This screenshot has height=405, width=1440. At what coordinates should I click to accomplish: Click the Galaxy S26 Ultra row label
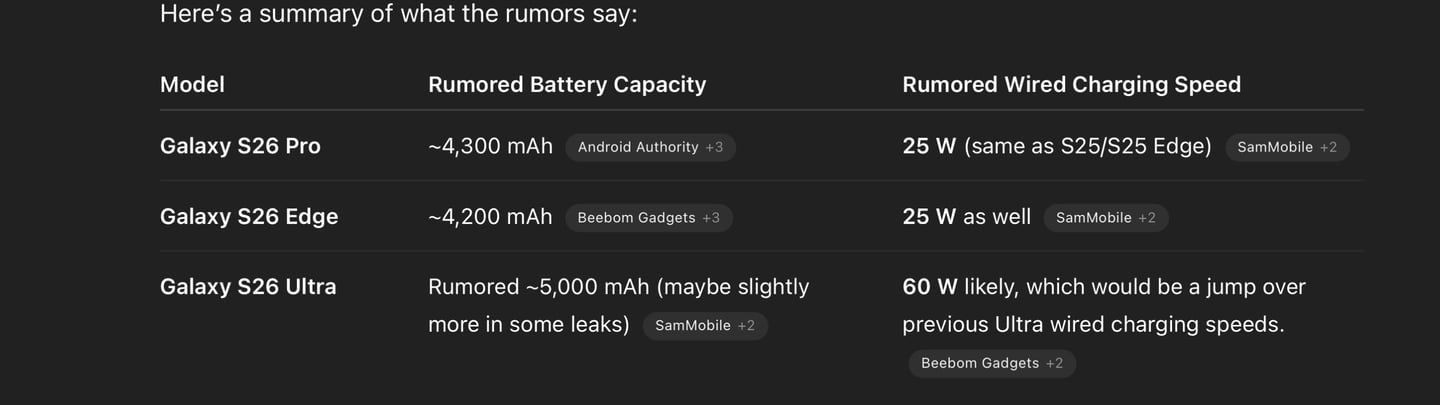pos(248,287)
